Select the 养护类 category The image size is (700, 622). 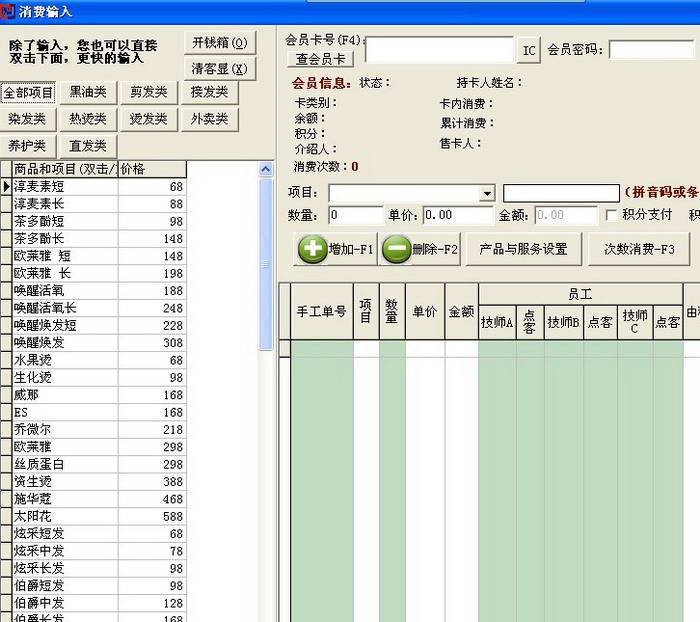27,146
